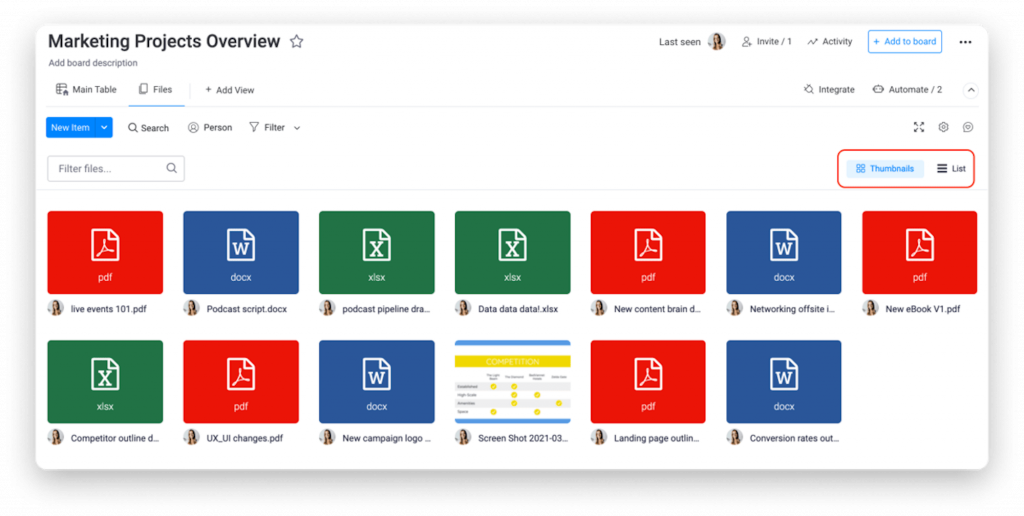The height and width of the screenshot is (516, 1024).
Task: Switch to Thumbnails view
Action: (x=884, y=168)
